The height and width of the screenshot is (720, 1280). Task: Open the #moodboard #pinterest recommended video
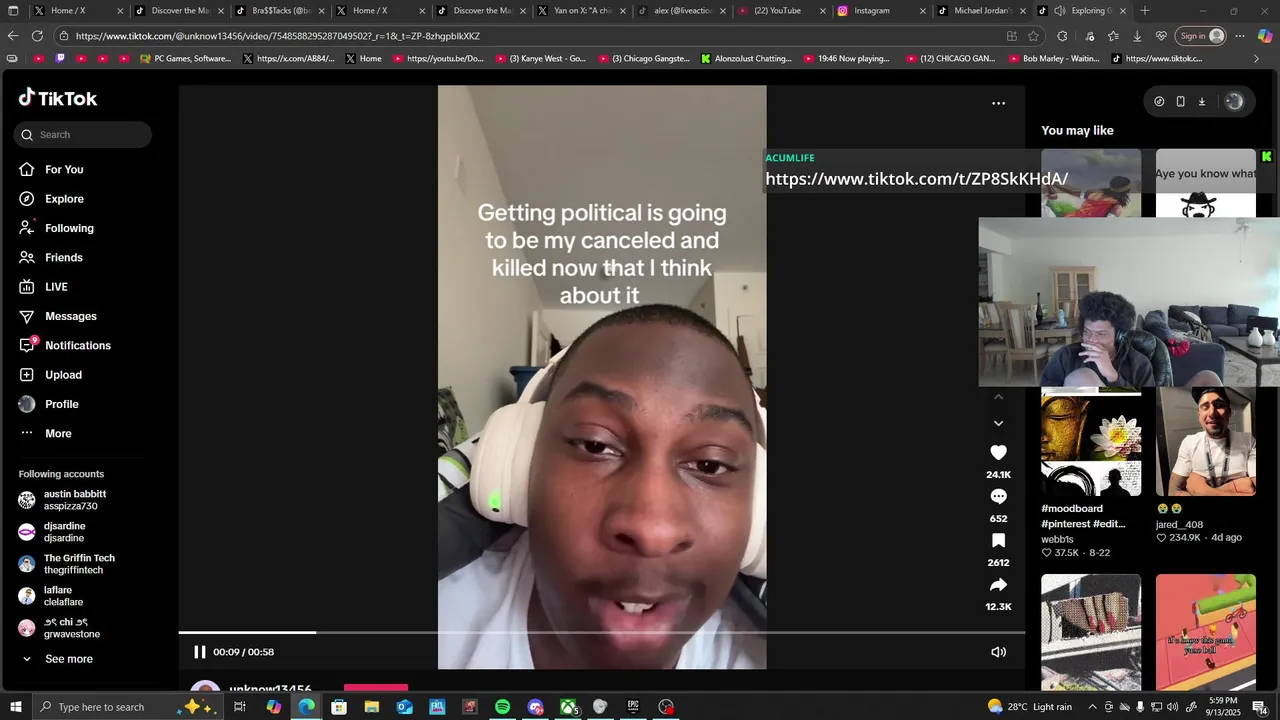click(x=1091, y=441)
